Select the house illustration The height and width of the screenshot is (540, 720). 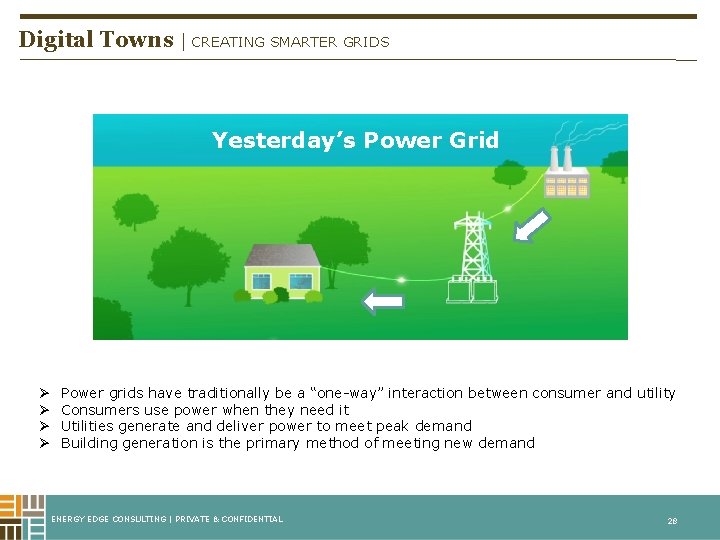(281, 272)
